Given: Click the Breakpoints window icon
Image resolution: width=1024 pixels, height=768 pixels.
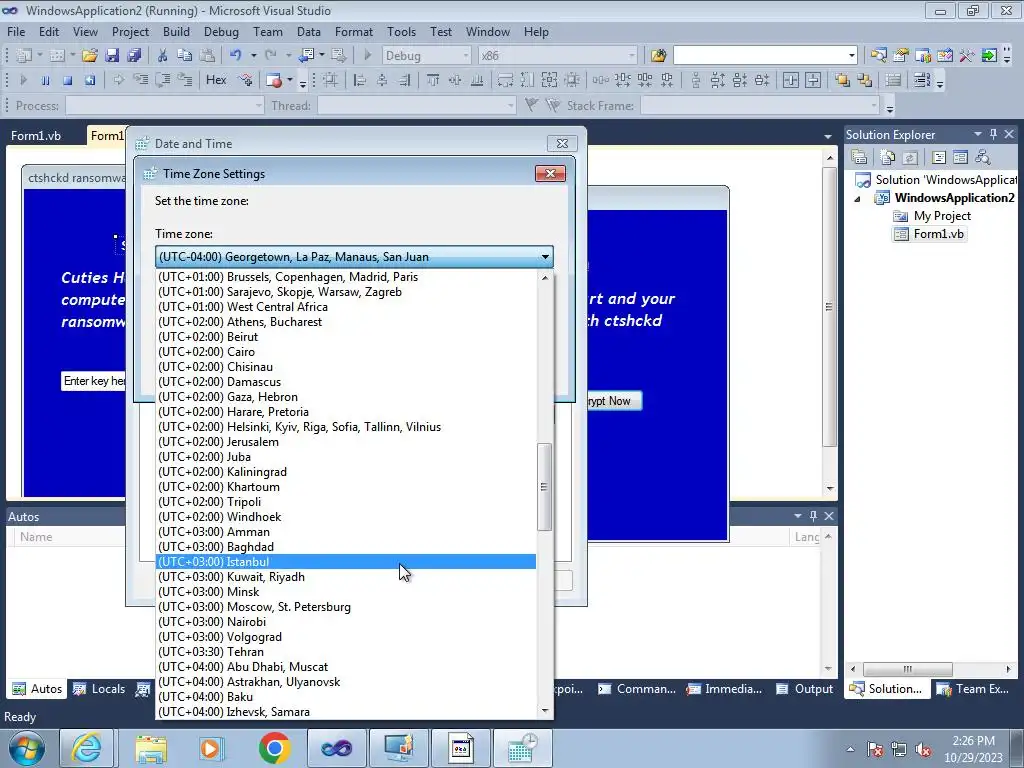Looking at the screenshot, I should [x=274, y=80].
